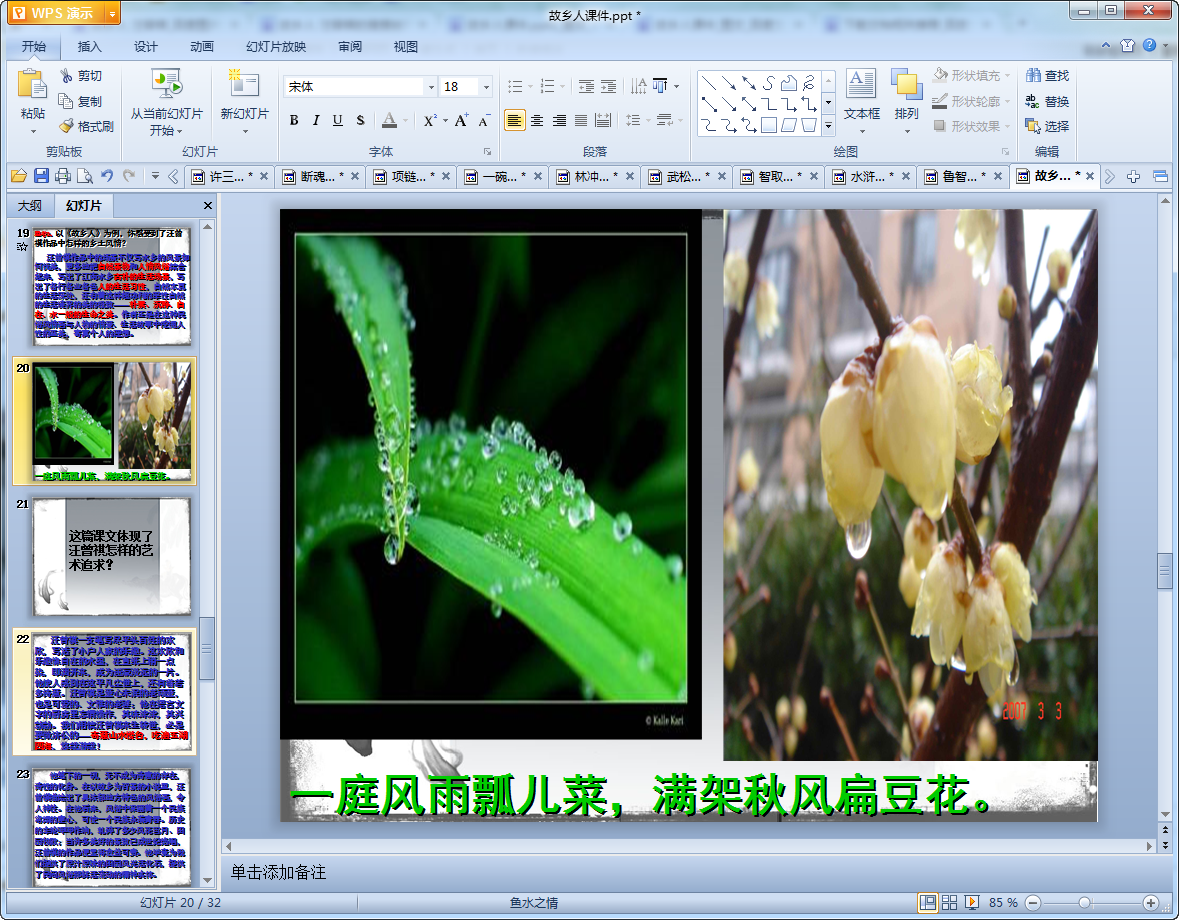Start slideshow from status bar play icon
1179x920 pixels.
(971, 903)
